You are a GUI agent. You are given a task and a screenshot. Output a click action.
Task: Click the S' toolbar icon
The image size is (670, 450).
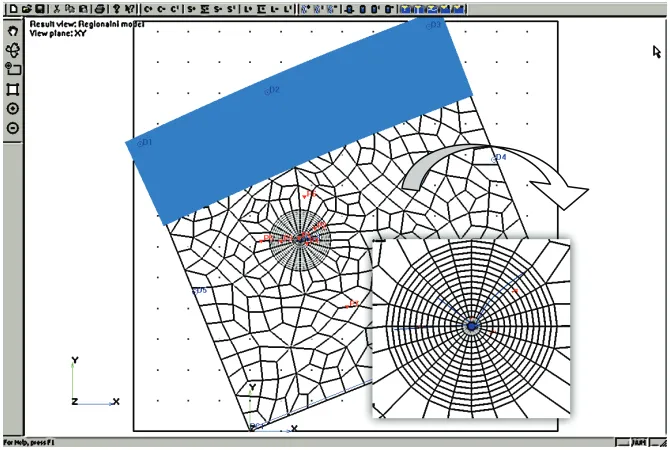tap(231, 9)
